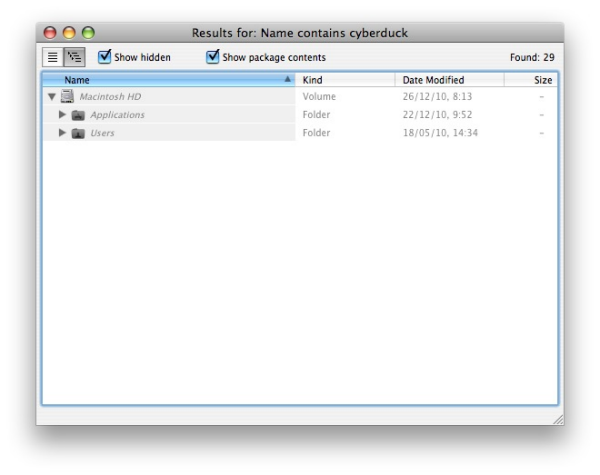
Task: Click the Folder kind cell for Users
Action: 316,133
